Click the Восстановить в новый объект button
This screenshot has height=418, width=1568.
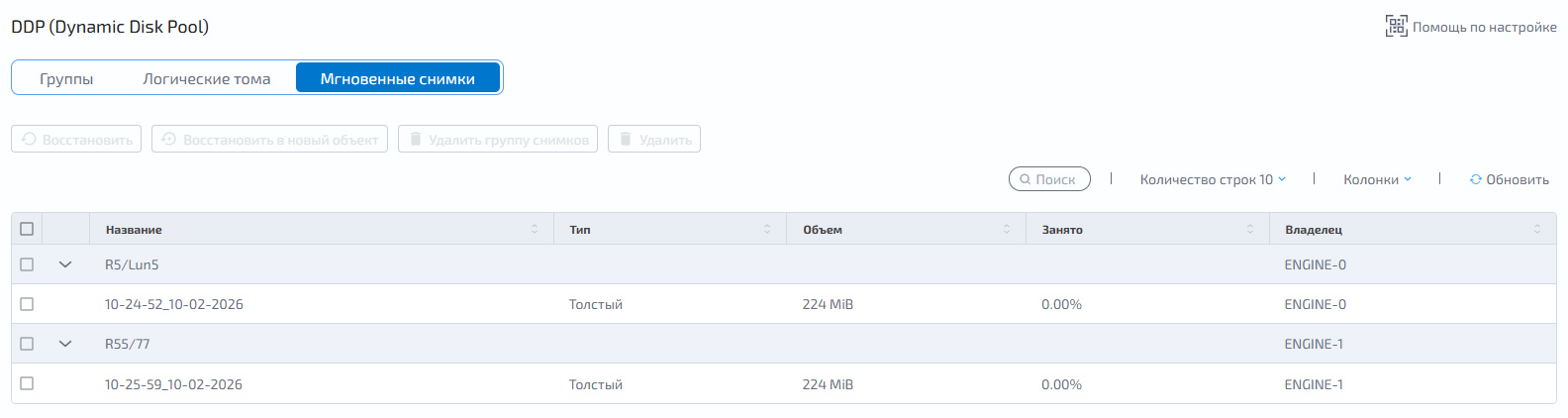tap(269, 139)
